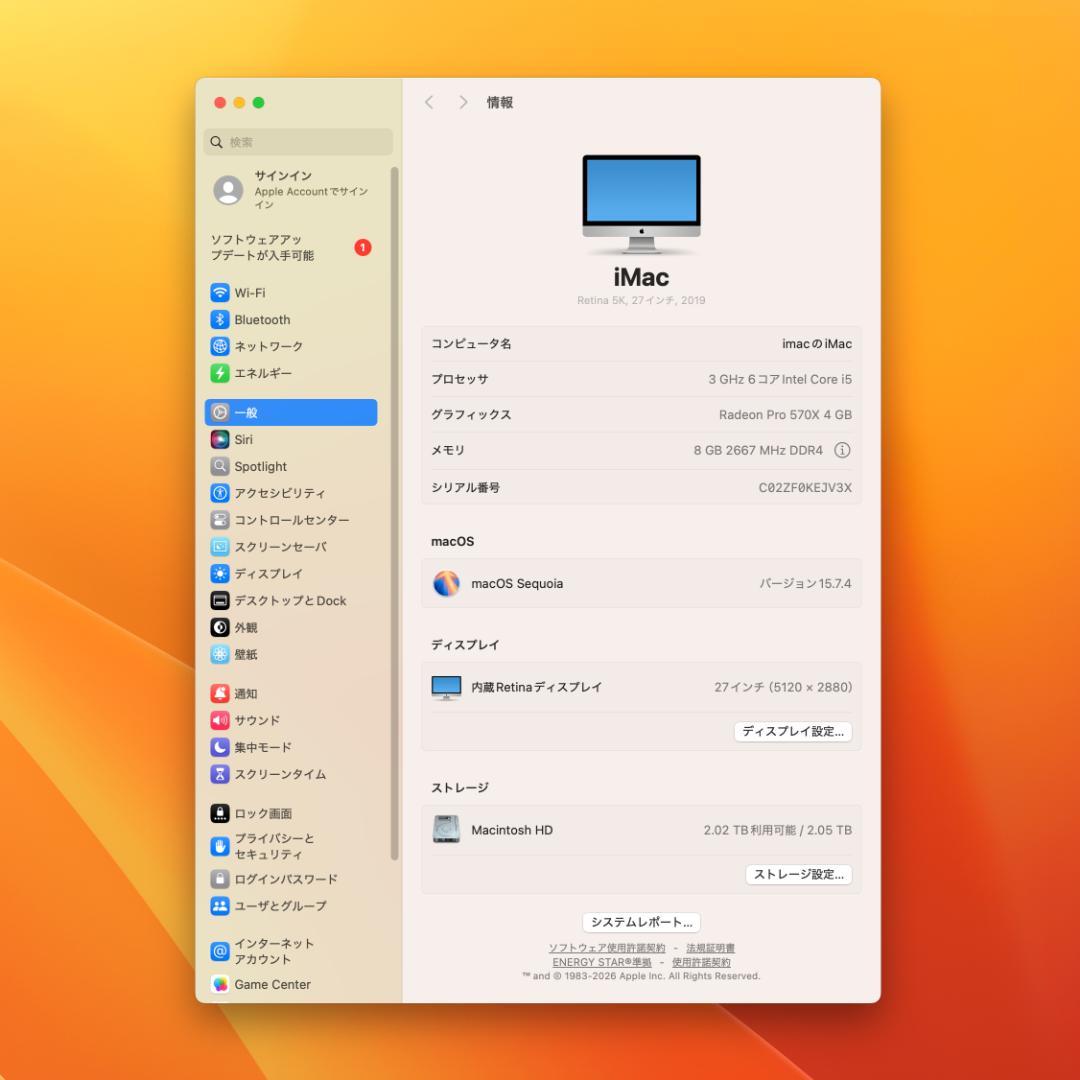Open the ログインパスワード icon
Screen dimensions: 1080x1080
coord(220,879)
